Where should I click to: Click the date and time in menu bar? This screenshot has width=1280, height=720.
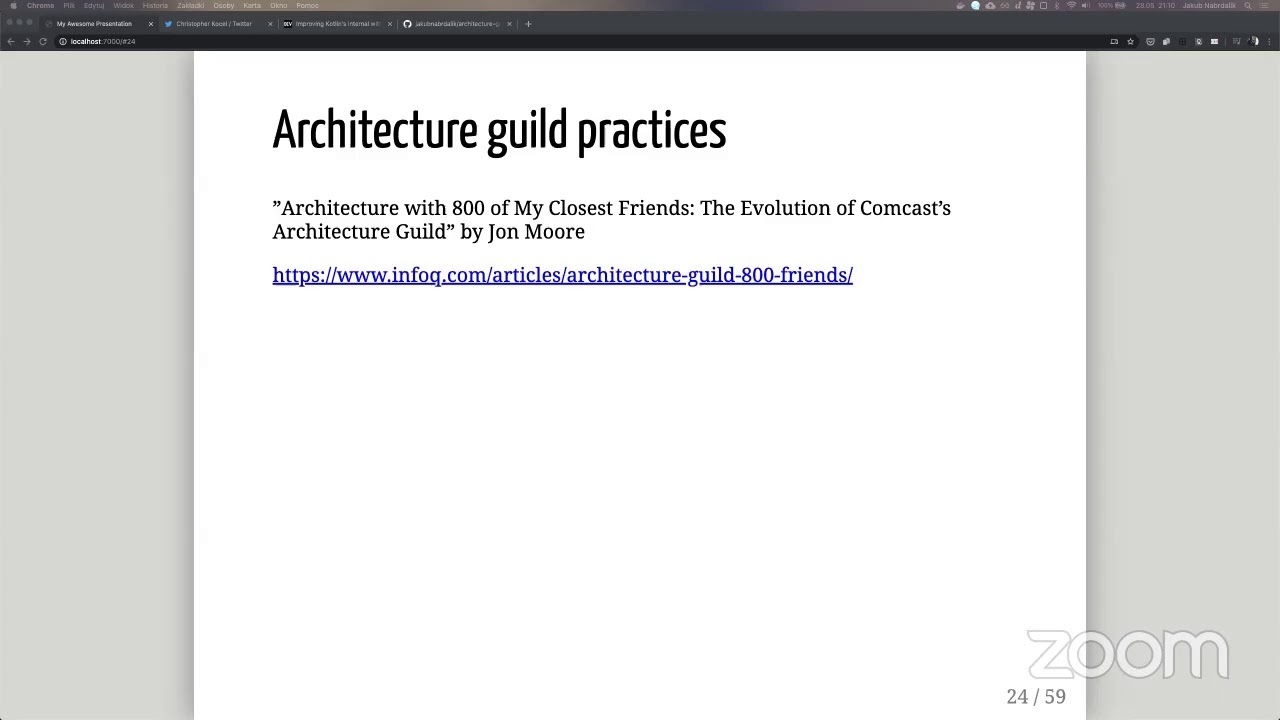pyautogui.click(x=1155, y=5)
